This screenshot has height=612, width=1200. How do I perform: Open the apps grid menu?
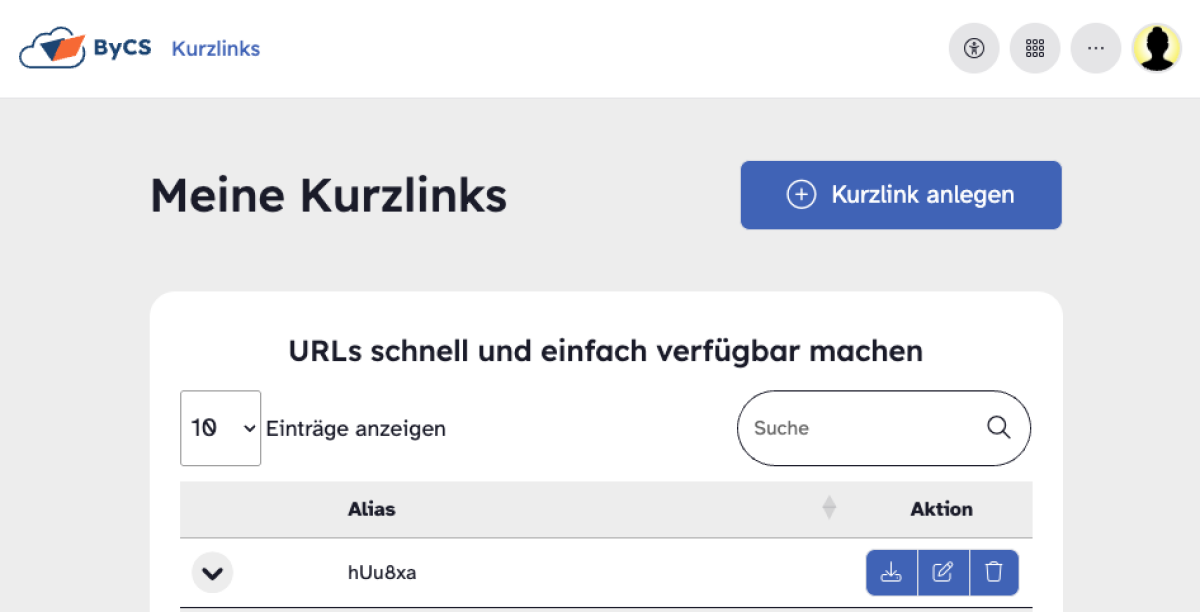[x=1035, y=48]
